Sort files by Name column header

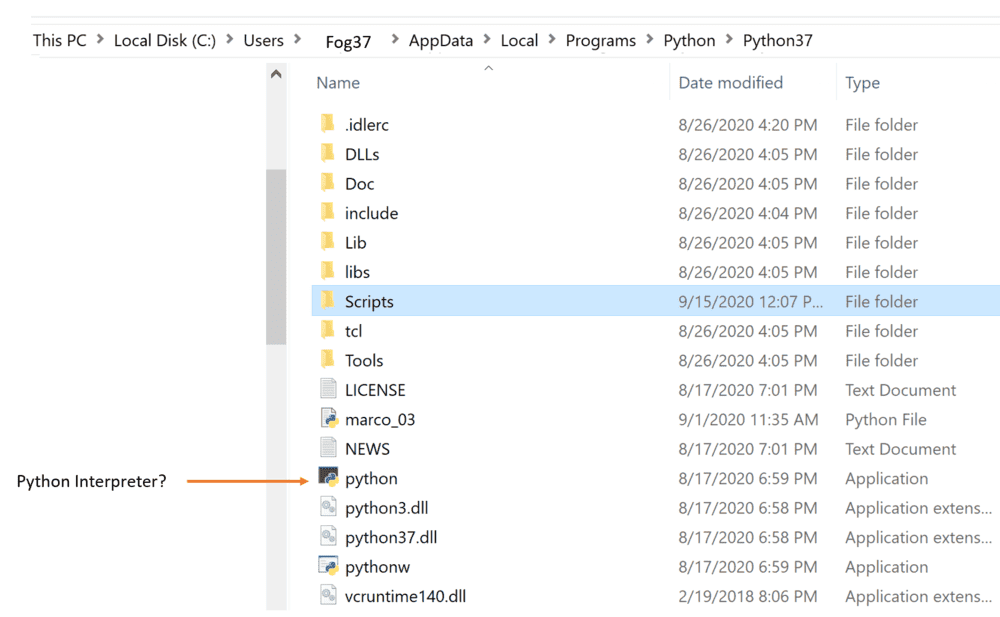coord(338,83)
